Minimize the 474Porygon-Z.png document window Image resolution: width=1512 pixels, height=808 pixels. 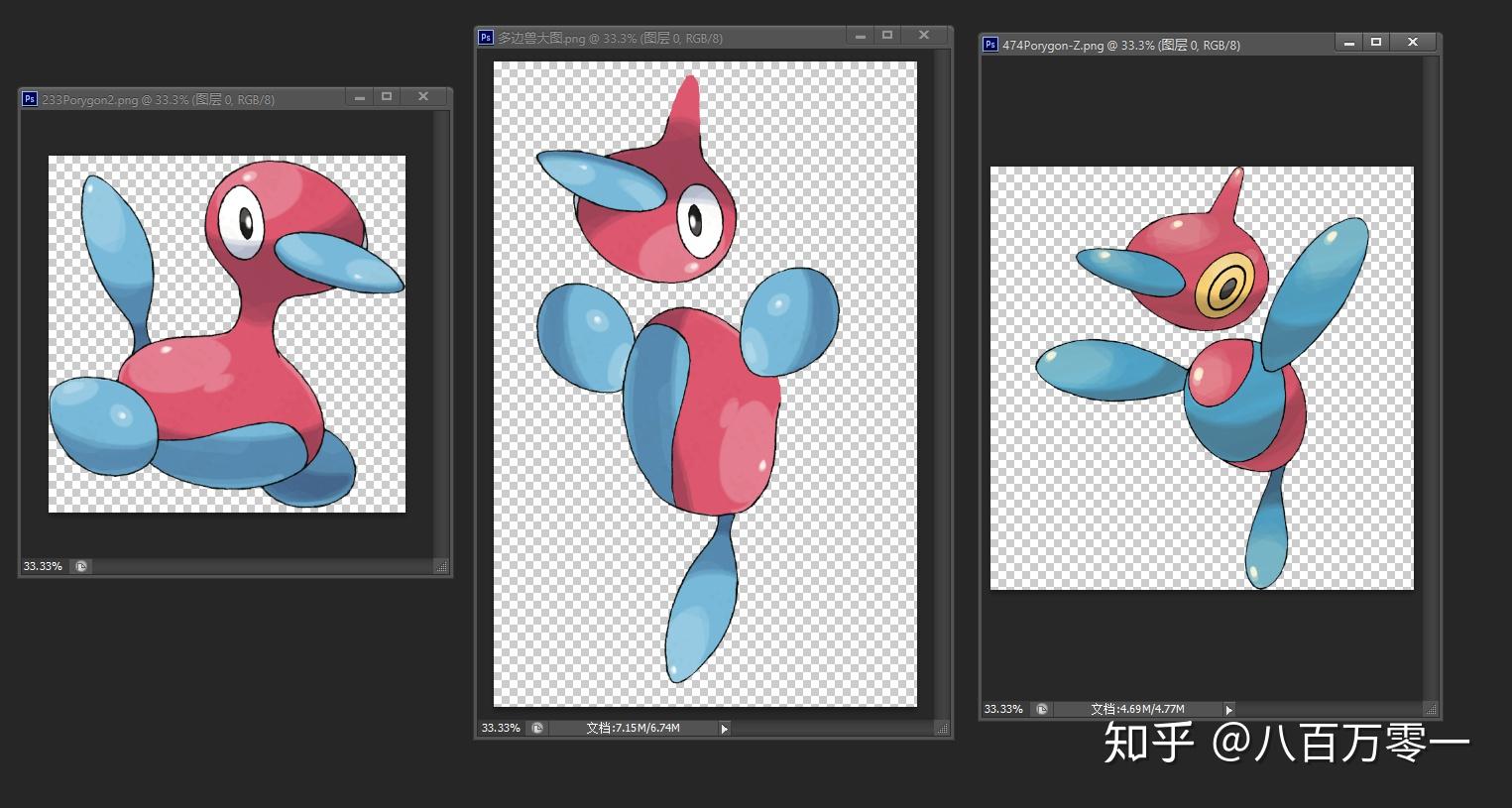1348,43
